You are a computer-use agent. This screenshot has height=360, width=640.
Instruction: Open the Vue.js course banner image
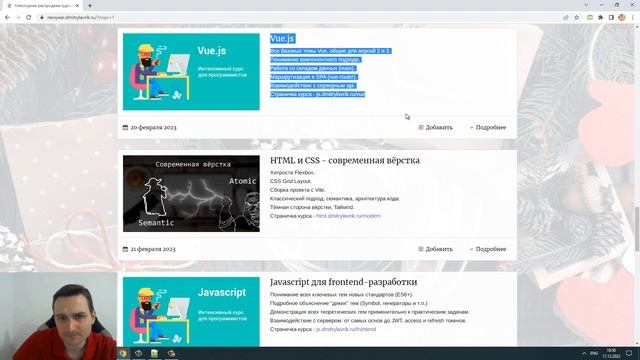[x=191, y=71]
